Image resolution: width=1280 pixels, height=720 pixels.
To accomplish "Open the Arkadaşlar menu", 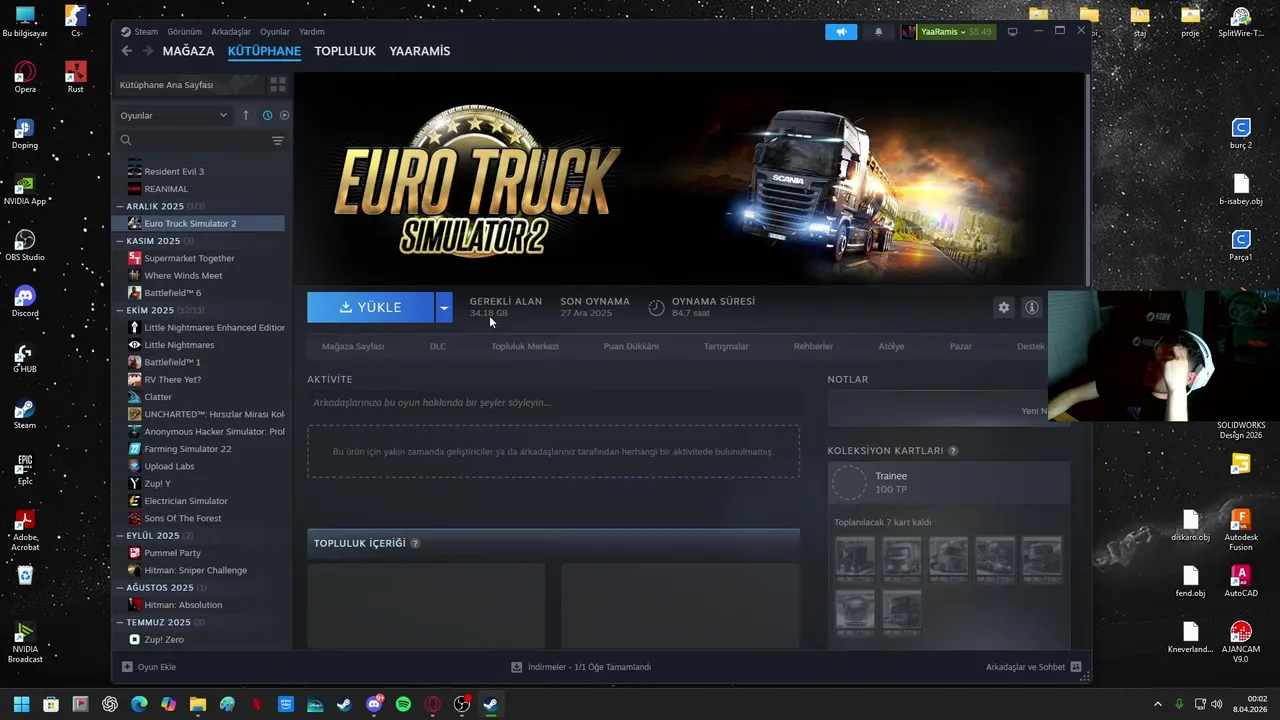I will [231, 32].
